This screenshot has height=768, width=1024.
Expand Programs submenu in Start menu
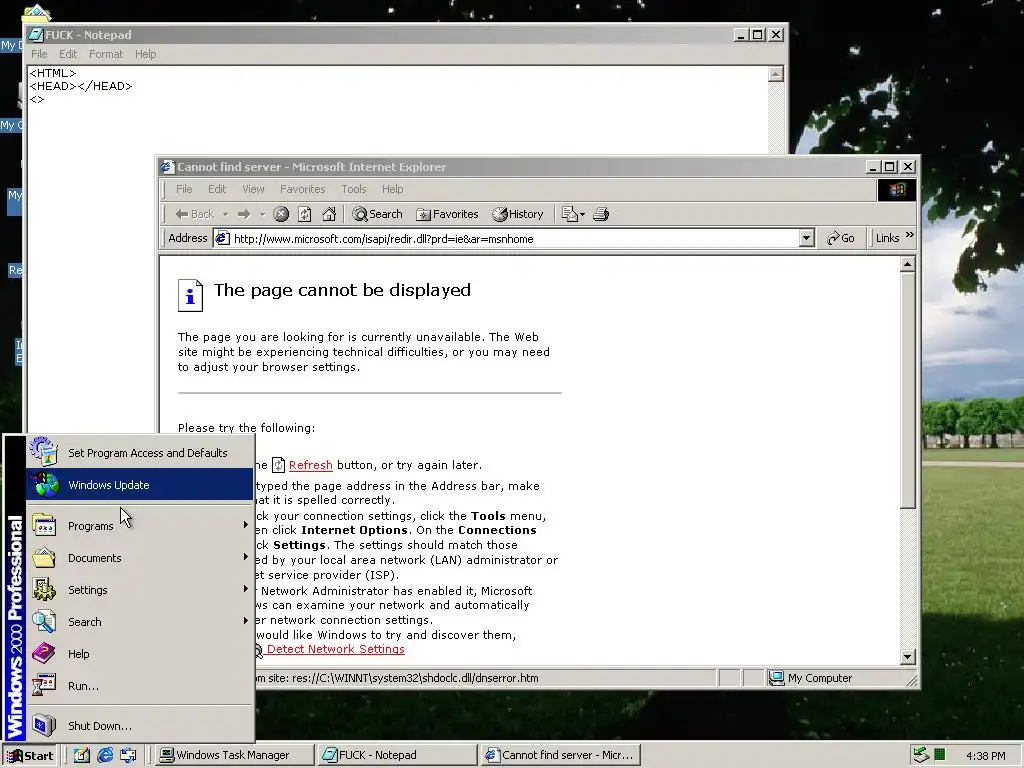tap(140, 526)
